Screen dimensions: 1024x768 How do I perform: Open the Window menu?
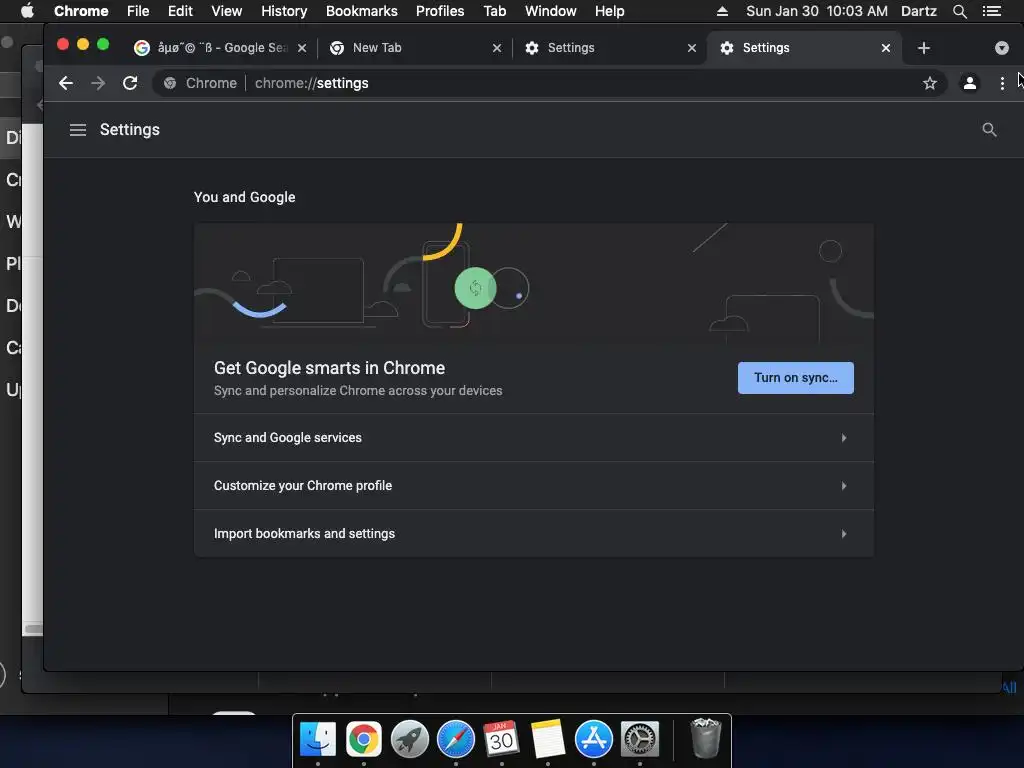tap(551, 11)
